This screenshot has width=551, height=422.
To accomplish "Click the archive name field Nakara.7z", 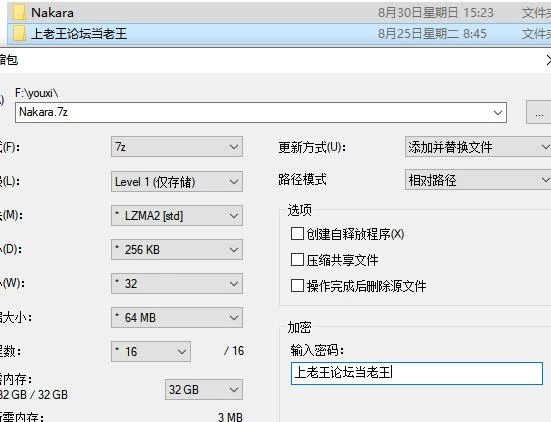I will click(x=261, y=112).
